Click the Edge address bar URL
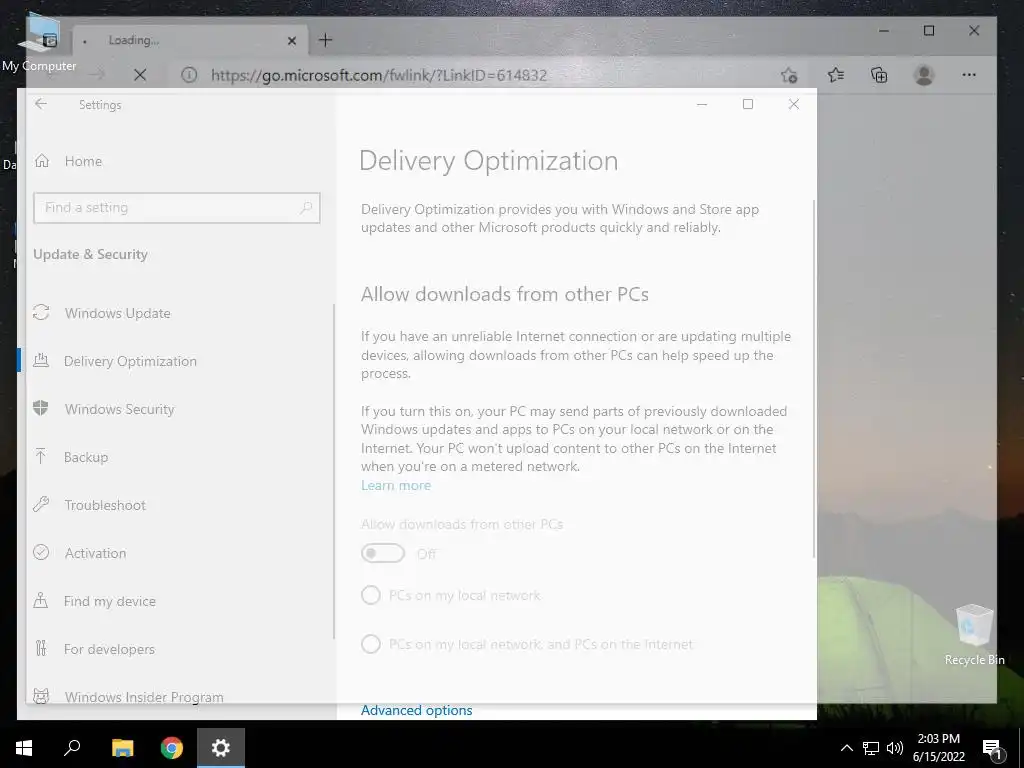The width and height of the screenshot is (1024, 768). pyautogui.click(x=379, y=75)
